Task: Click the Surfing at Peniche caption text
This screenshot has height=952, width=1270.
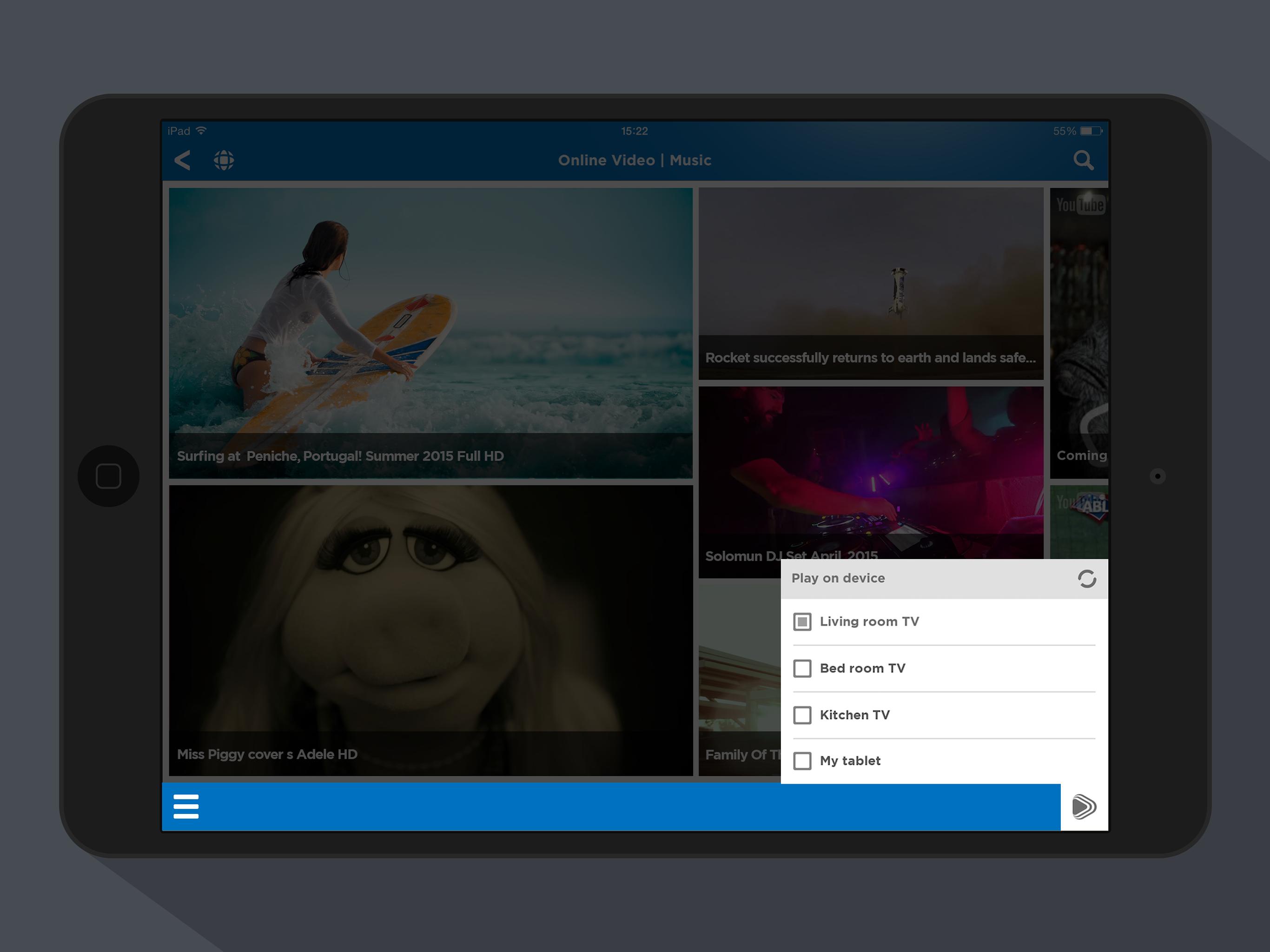Action: (x=340, y=456)
